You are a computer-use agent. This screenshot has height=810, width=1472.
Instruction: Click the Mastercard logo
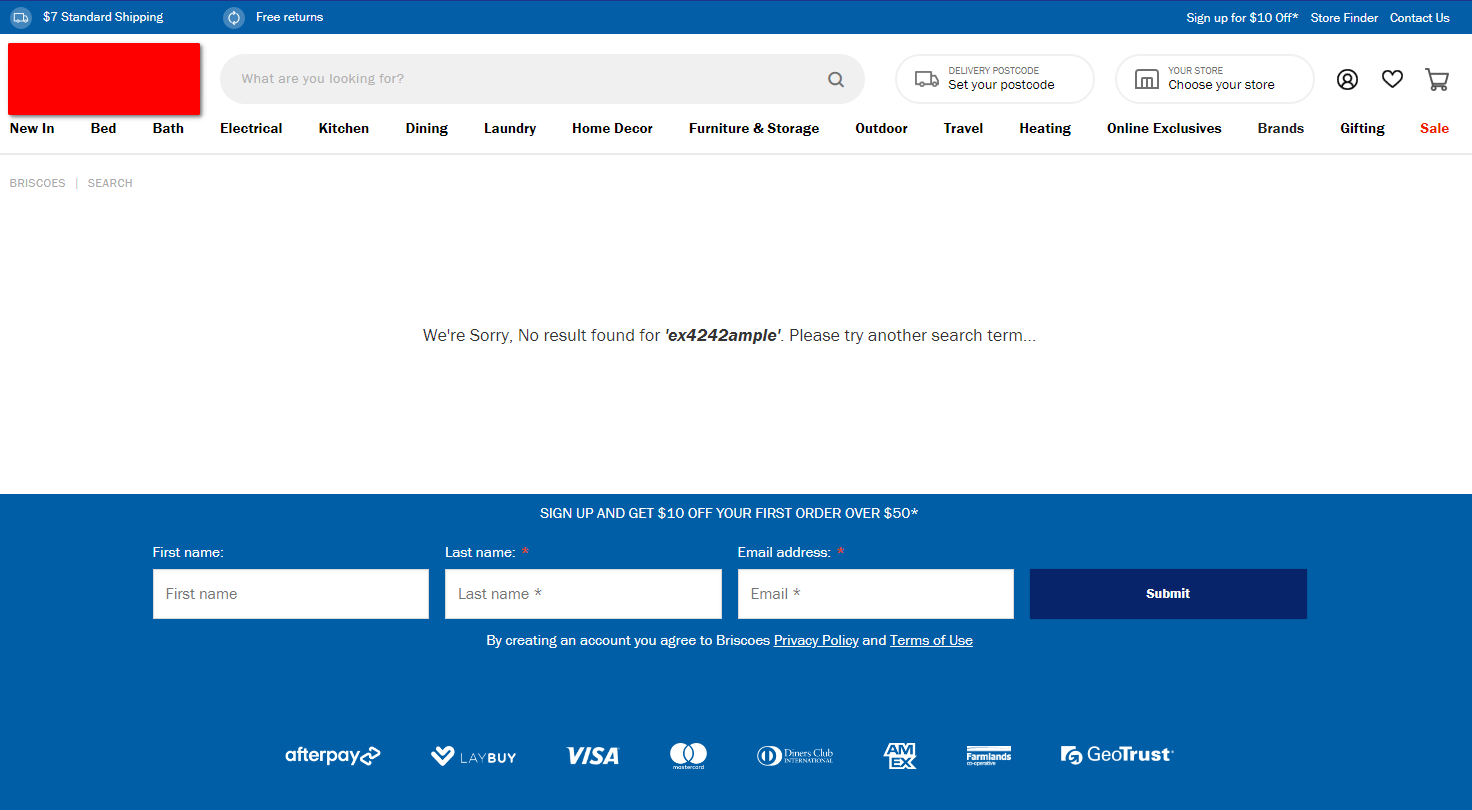pyautogui.click(x=688, y=756)
